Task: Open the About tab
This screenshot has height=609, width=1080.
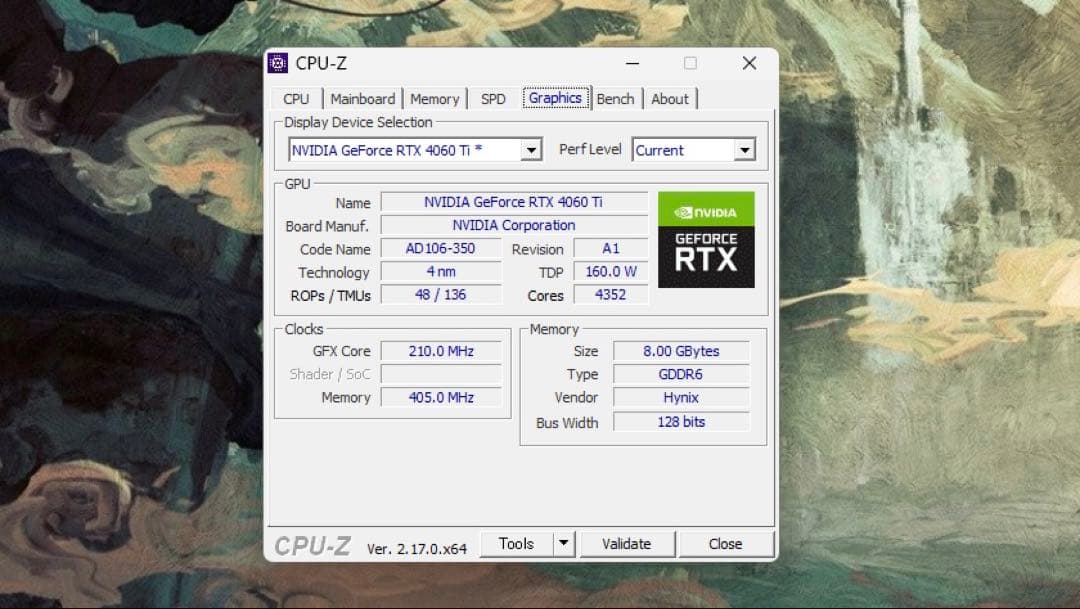Action: point(670,99)
